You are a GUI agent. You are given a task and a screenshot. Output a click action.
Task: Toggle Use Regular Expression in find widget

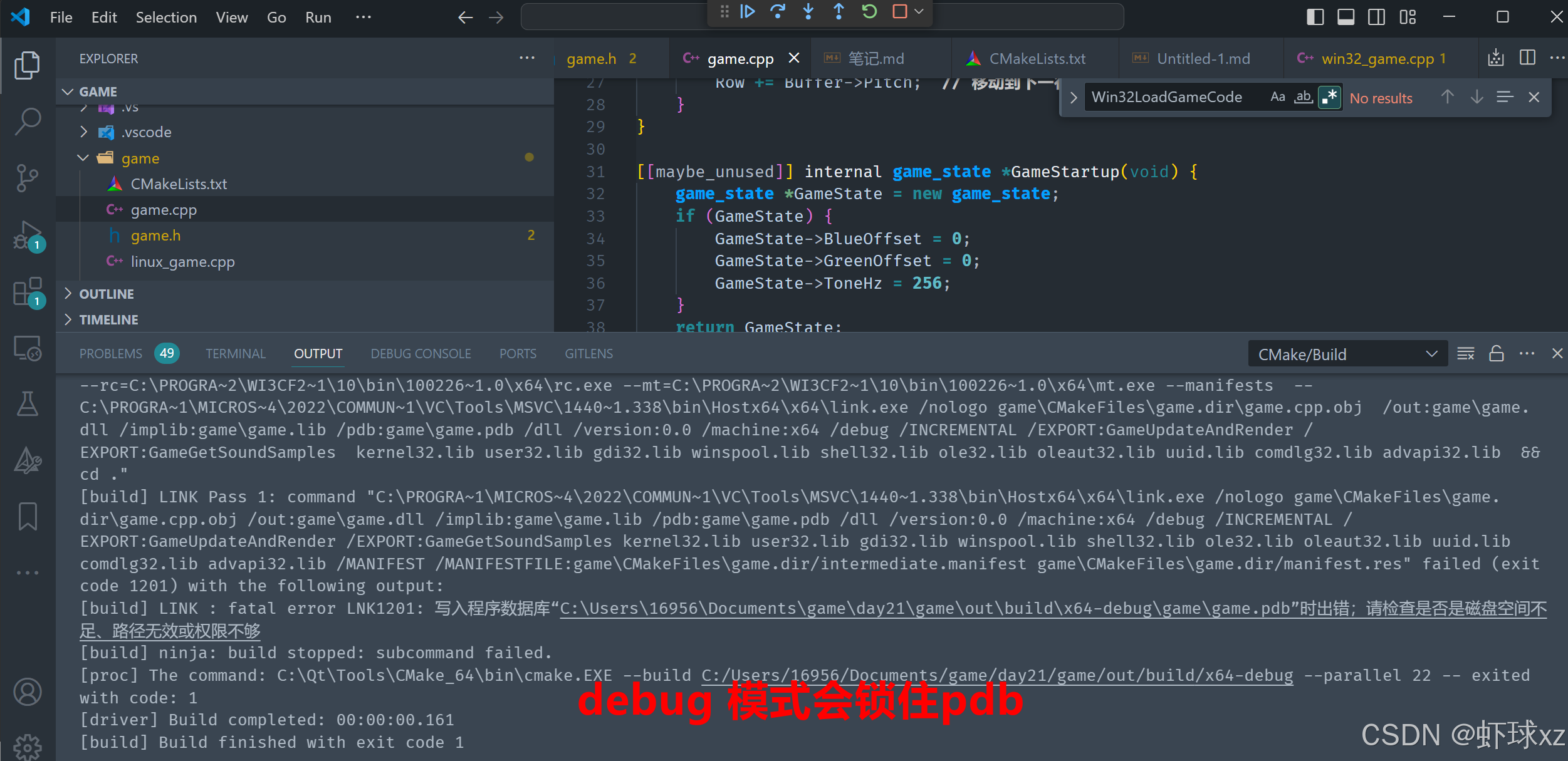coord(1329,97)
